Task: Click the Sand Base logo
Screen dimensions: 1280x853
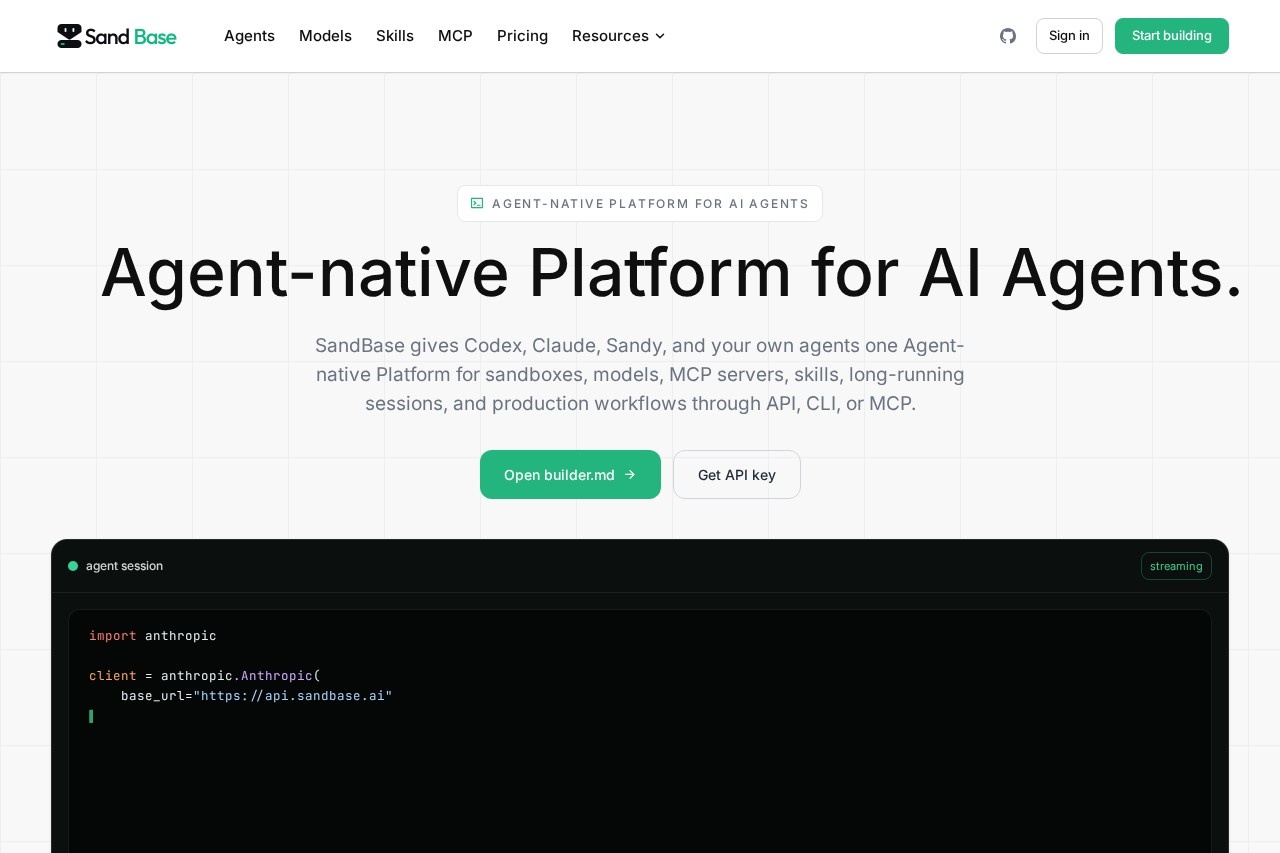Action: click(117, 36)
